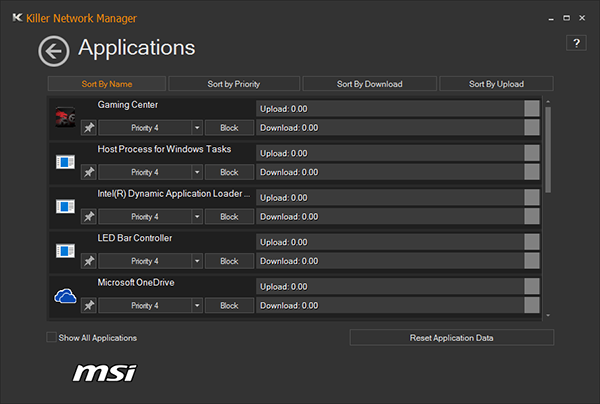Click the Killer Network Manager title
This screenshot has height=404, width=600.
[81, 18]
